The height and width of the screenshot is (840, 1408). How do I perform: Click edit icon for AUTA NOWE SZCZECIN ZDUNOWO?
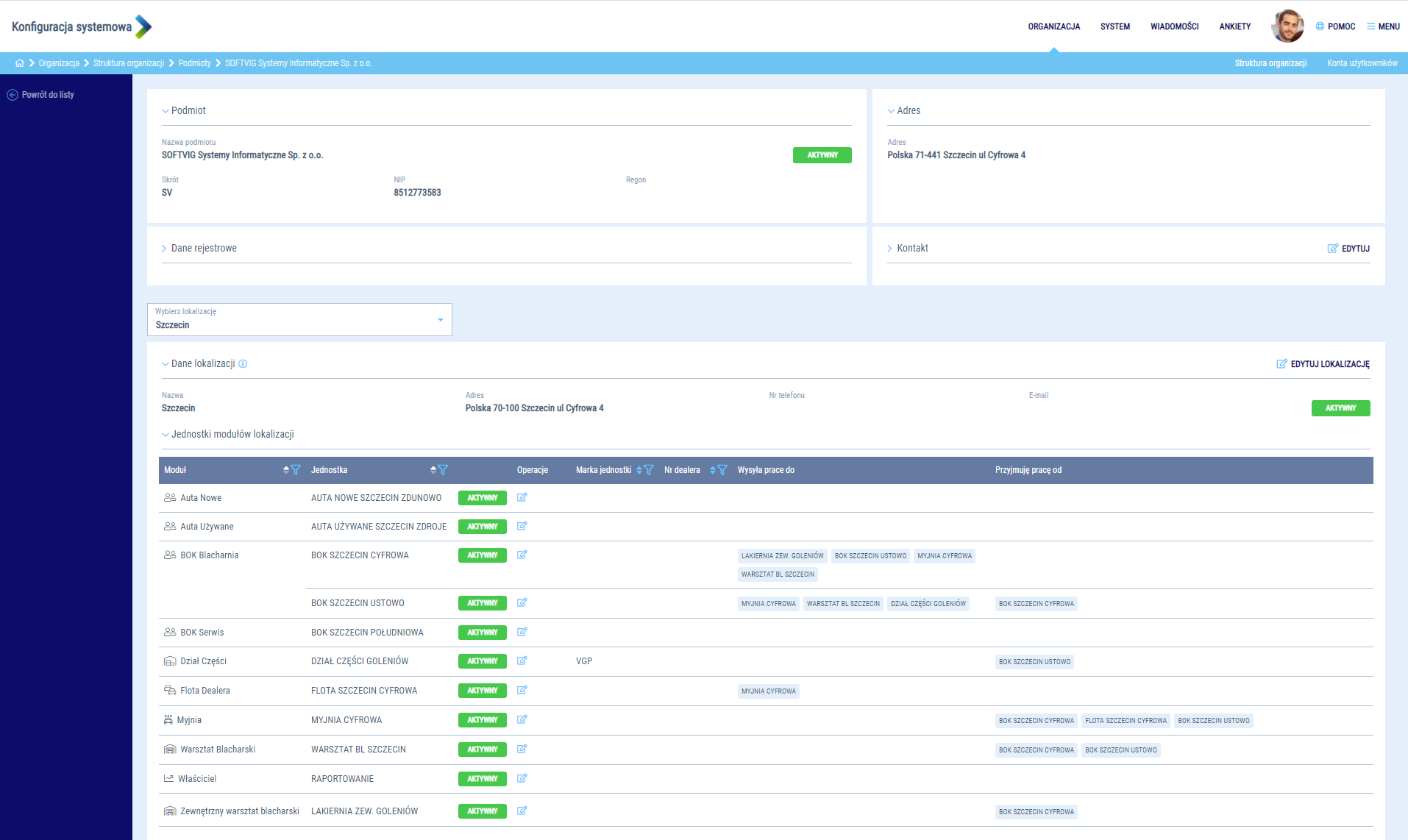coord(522,497)
